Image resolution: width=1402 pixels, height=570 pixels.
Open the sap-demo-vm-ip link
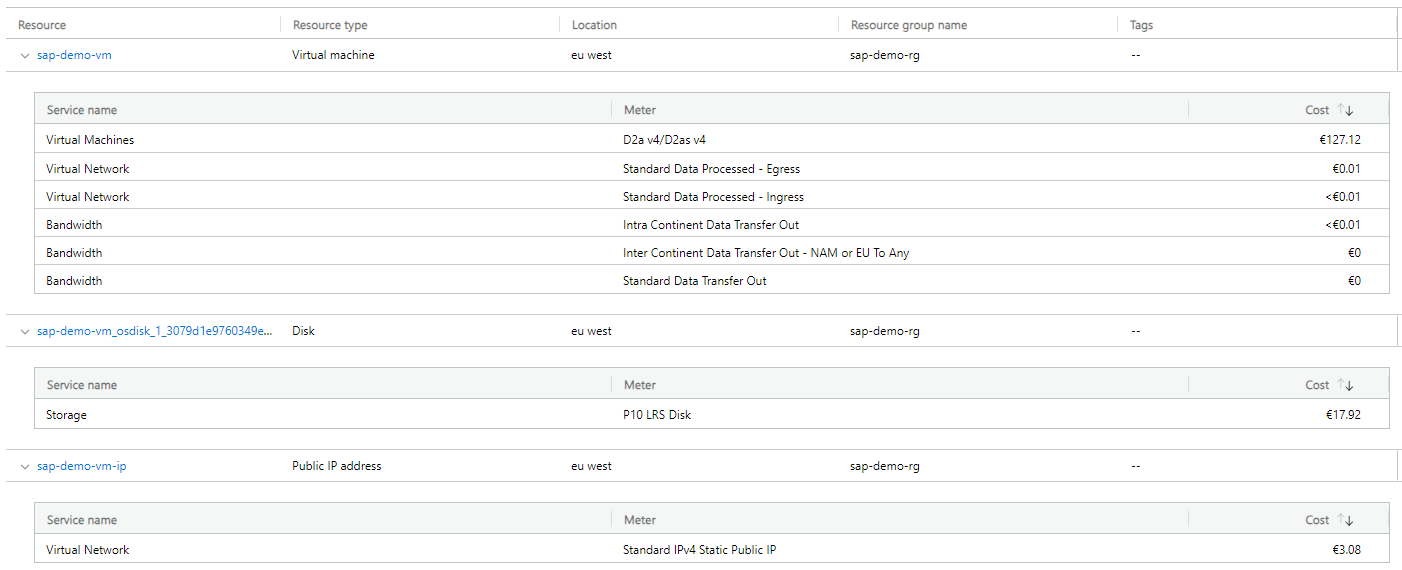pos(81,466)
